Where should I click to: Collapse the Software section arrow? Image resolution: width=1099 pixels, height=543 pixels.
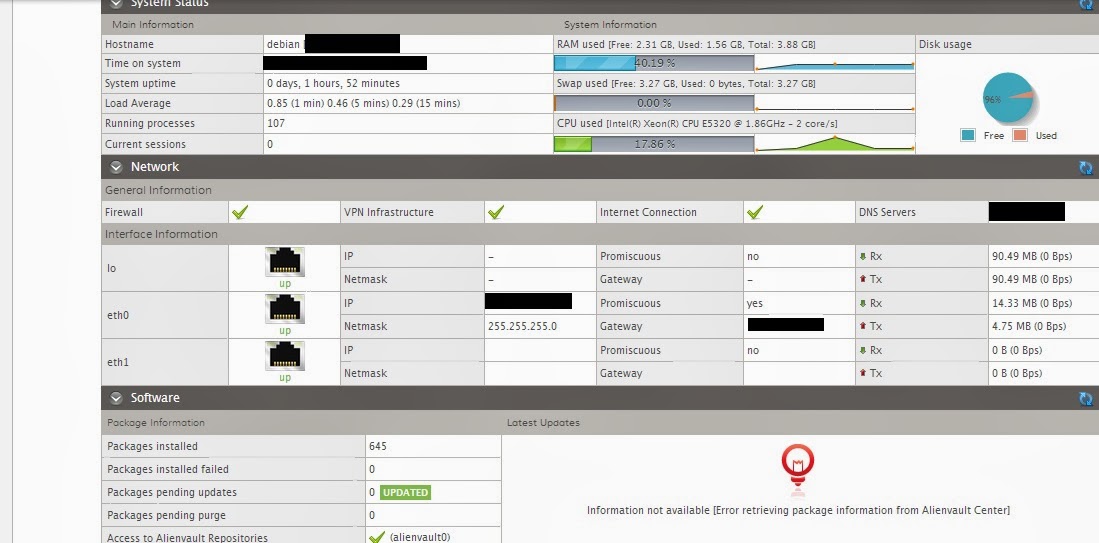point(117,398)
